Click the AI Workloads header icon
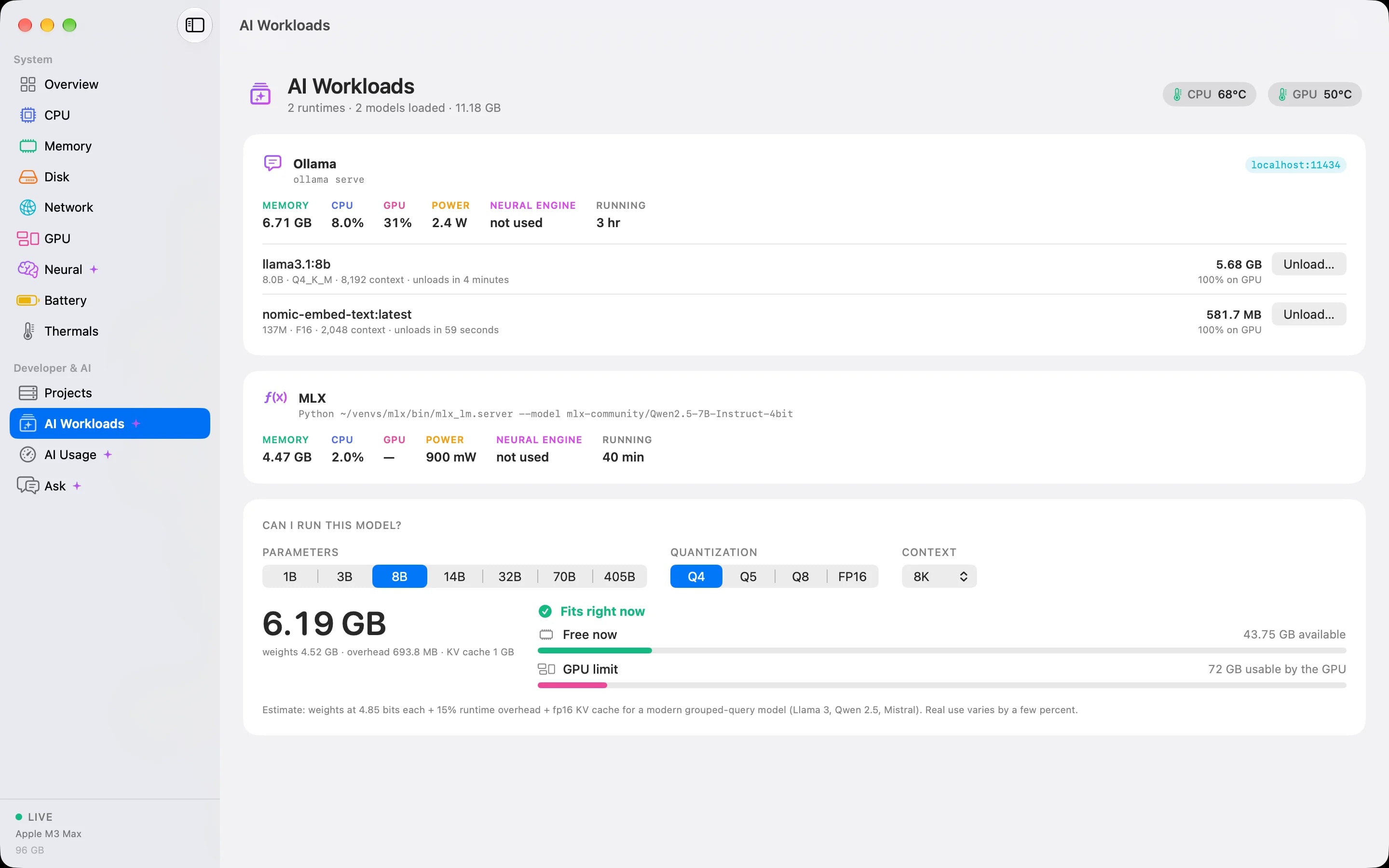The image size is (1389, 868). [x=260, y=94]
